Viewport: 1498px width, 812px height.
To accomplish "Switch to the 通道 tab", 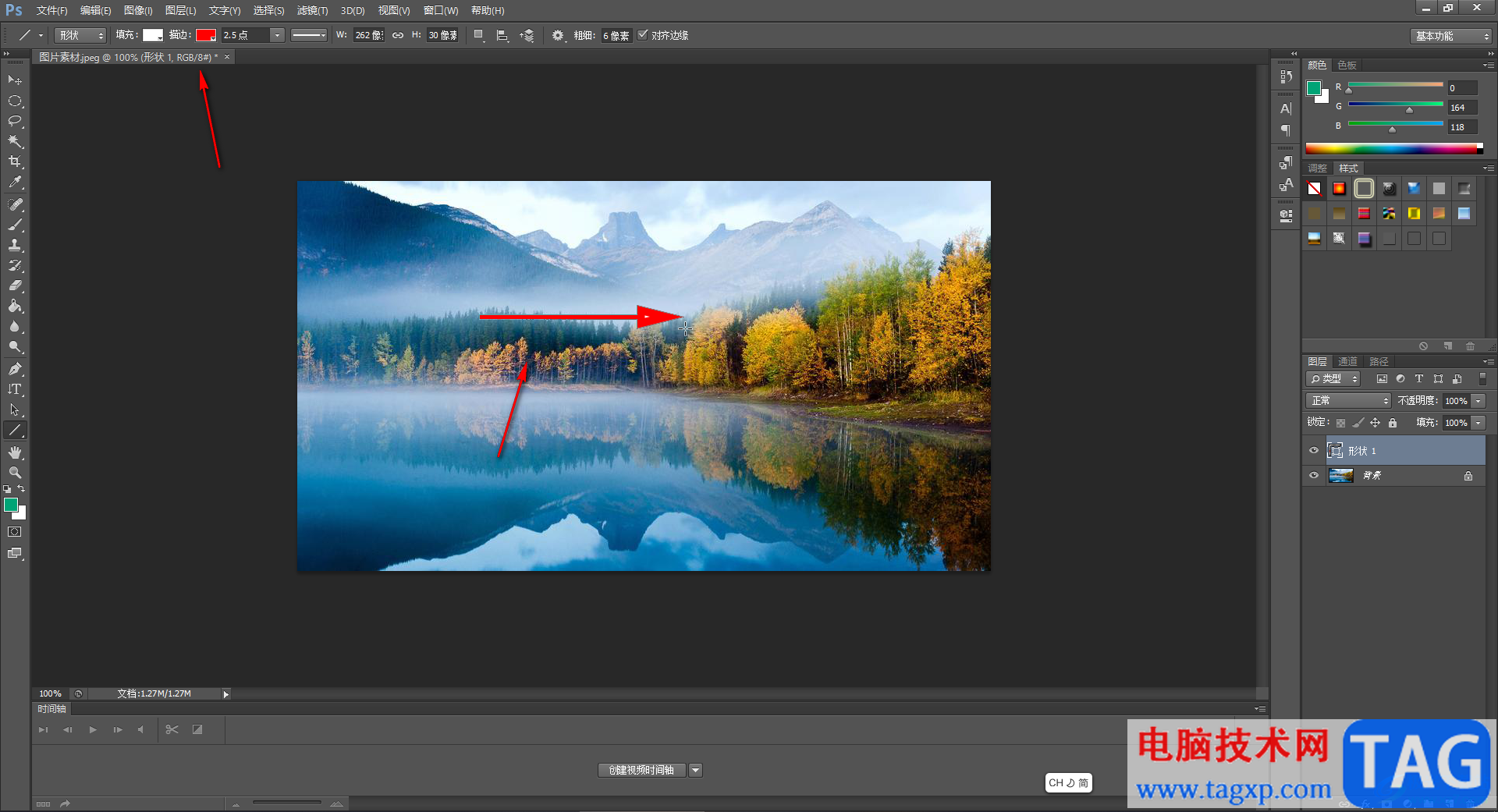I will 1347,361.
